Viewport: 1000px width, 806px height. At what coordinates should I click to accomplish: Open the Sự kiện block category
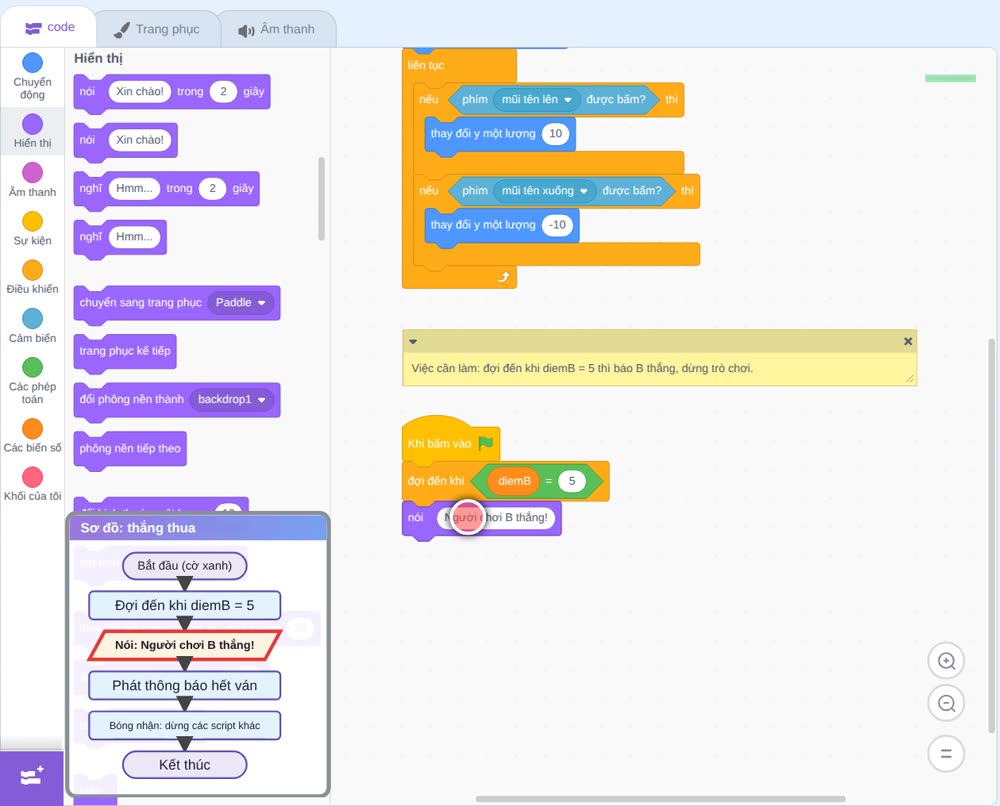click(x=33, y=228)
